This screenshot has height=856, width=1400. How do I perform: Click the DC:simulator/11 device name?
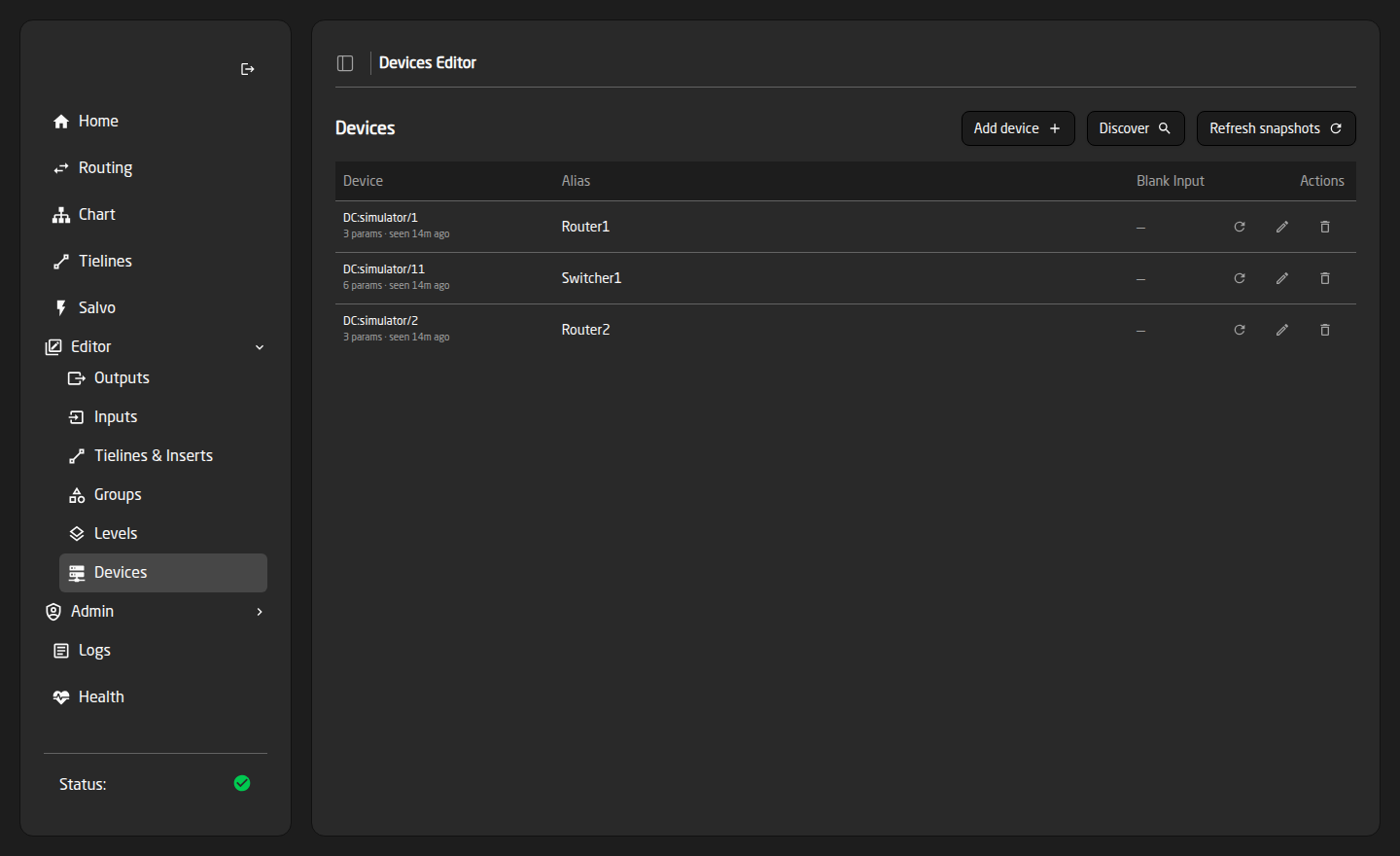384,269
